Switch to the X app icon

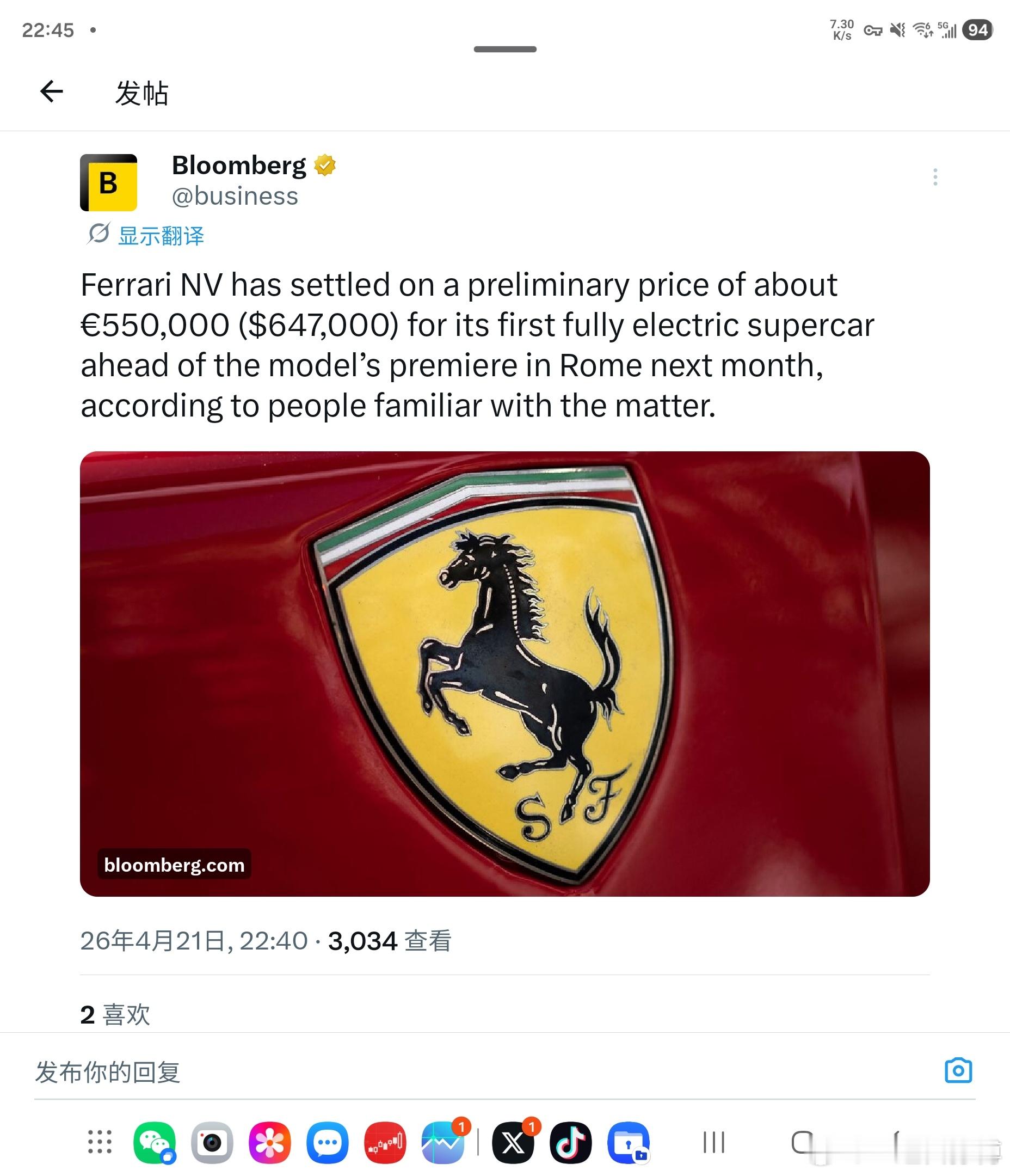(513, 1142)
